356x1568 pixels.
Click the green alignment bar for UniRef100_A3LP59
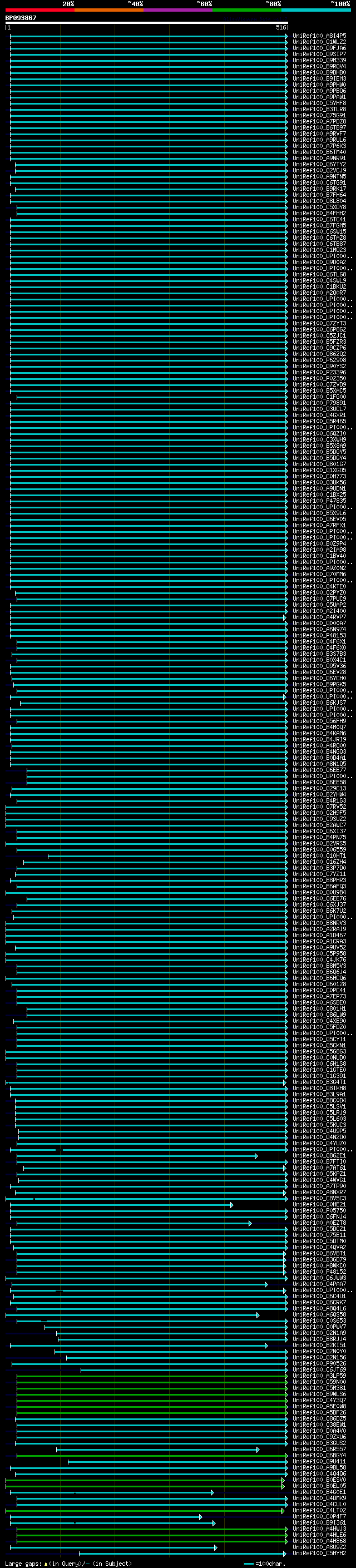point(151,1376)
